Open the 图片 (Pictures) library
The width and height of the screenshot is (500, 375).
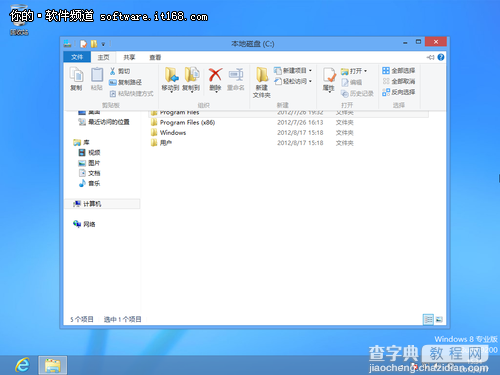click(89, 163)
